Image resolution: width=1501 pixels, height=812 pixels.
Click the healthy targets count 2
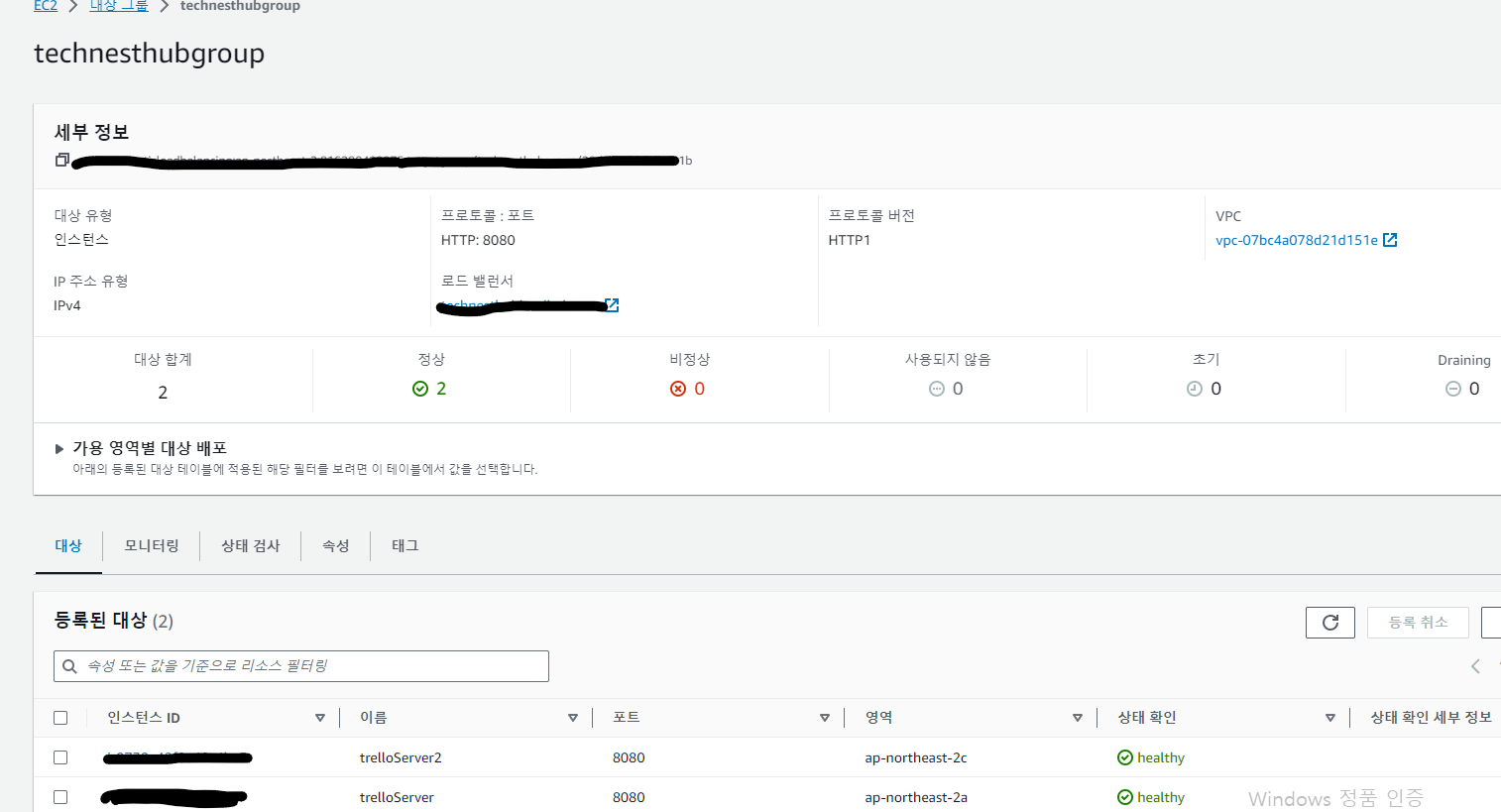[x=441, y=389]
